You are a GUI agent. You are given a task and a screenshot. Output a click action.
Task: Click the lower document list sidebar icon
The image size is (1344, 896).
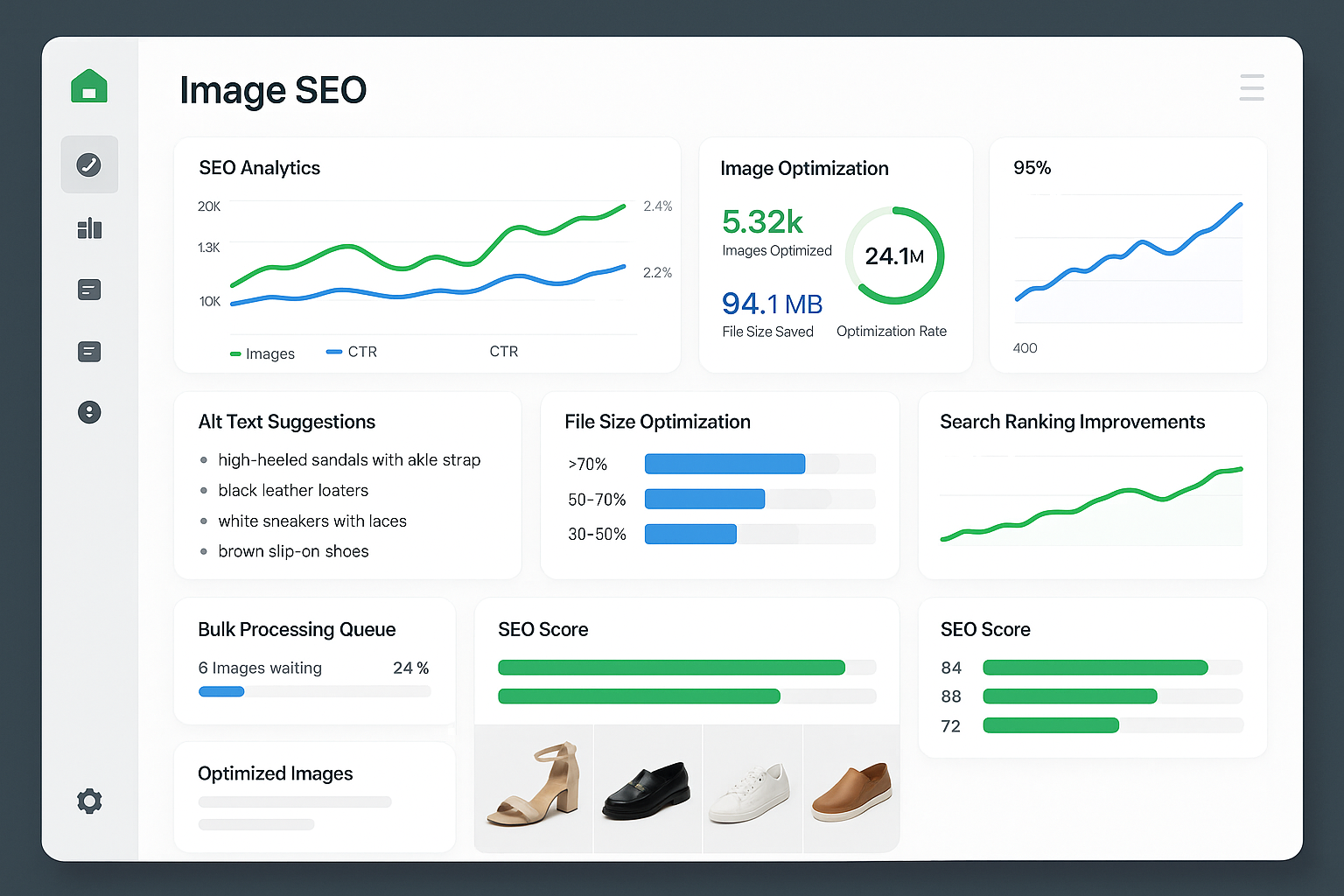pyautogui.click(x=89, y=352)
